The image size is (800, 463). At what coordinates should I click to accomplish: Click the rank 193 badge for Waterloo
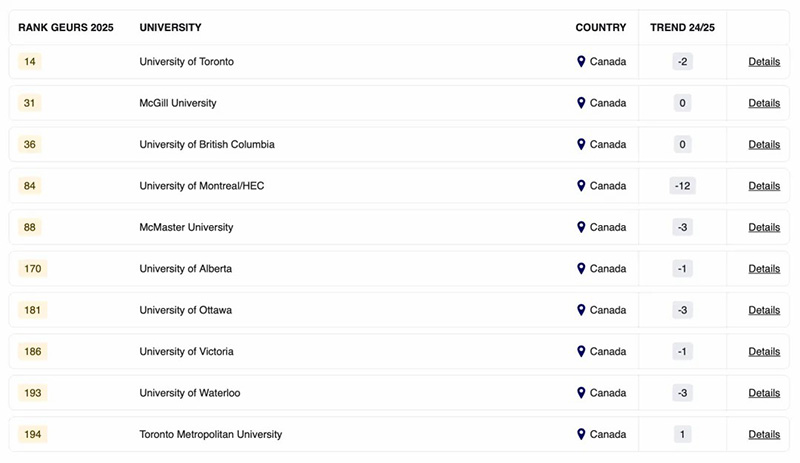[33, 393]
